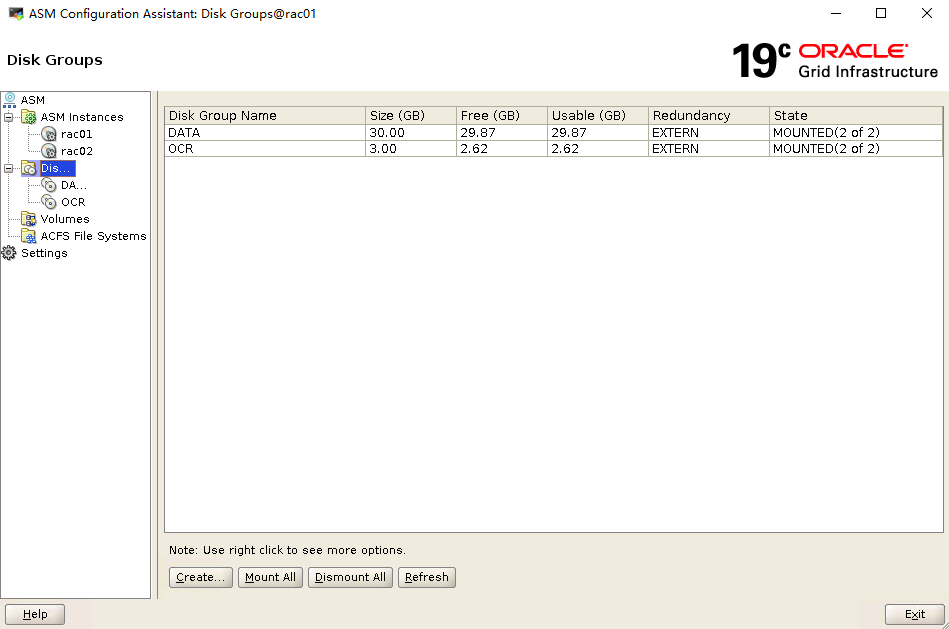Screen dimensions: 949x629
Task: Click the rac02 instance icon
Action: [x=49, y=151]
